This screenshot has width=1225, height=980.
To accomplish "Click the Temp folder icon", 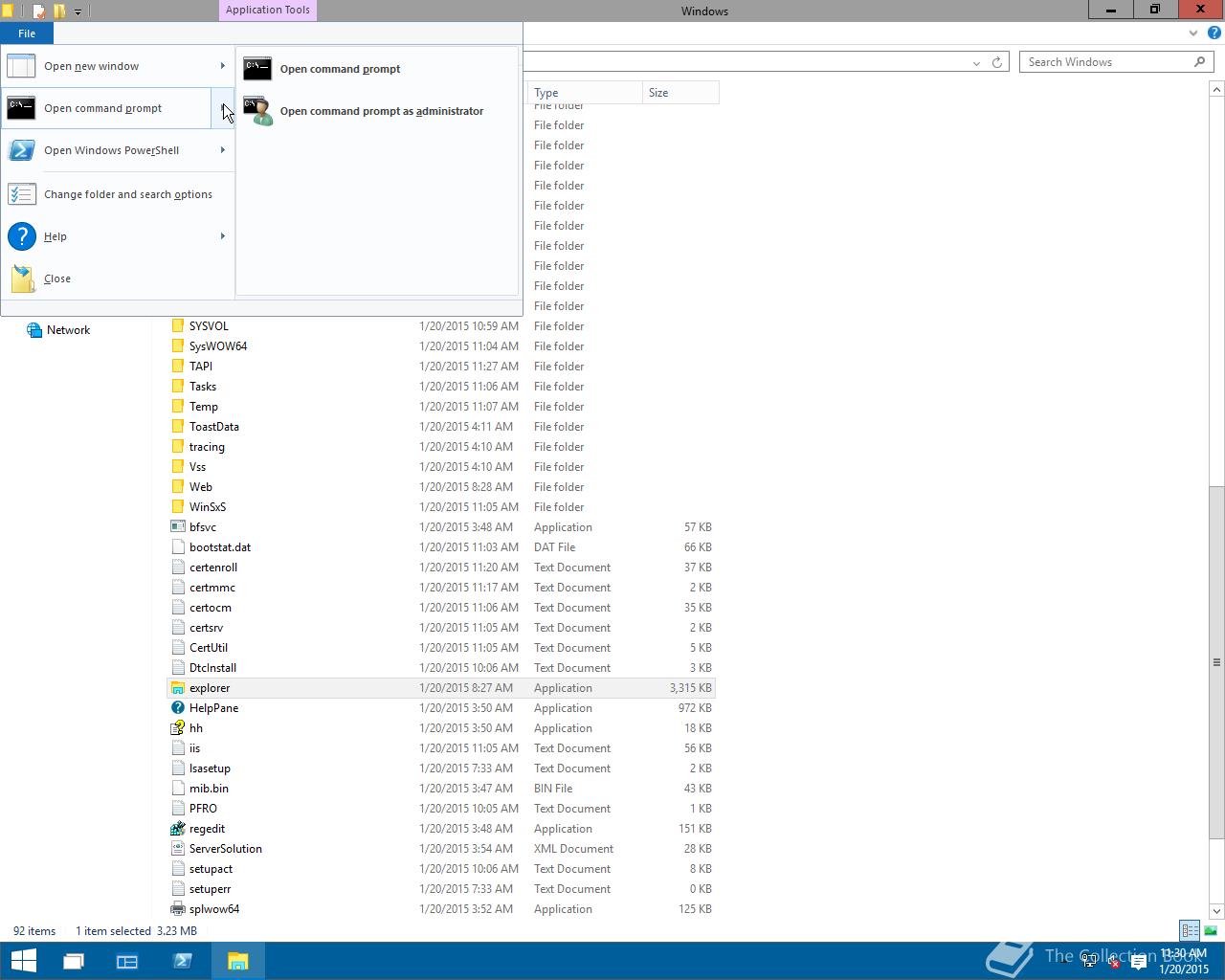I will pos(177,407).
